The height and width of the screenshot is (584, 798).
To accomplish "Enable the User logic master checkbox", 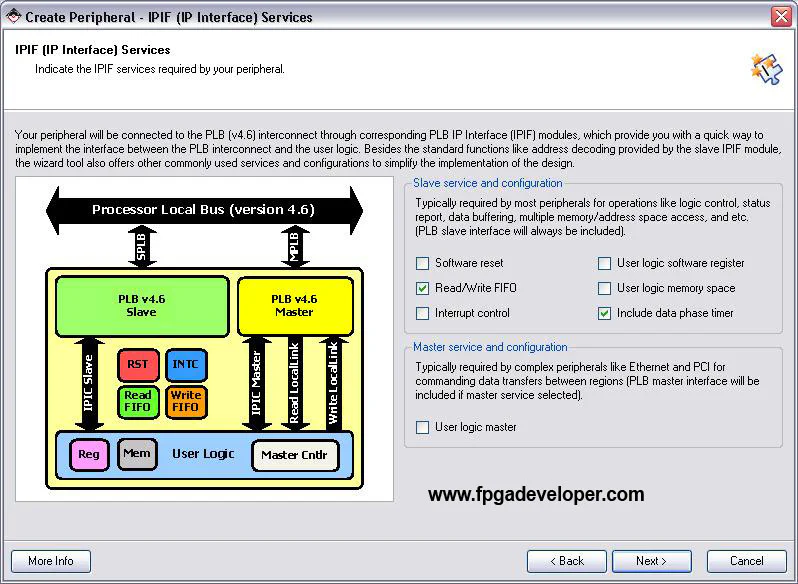I will (x=423, y=428).
